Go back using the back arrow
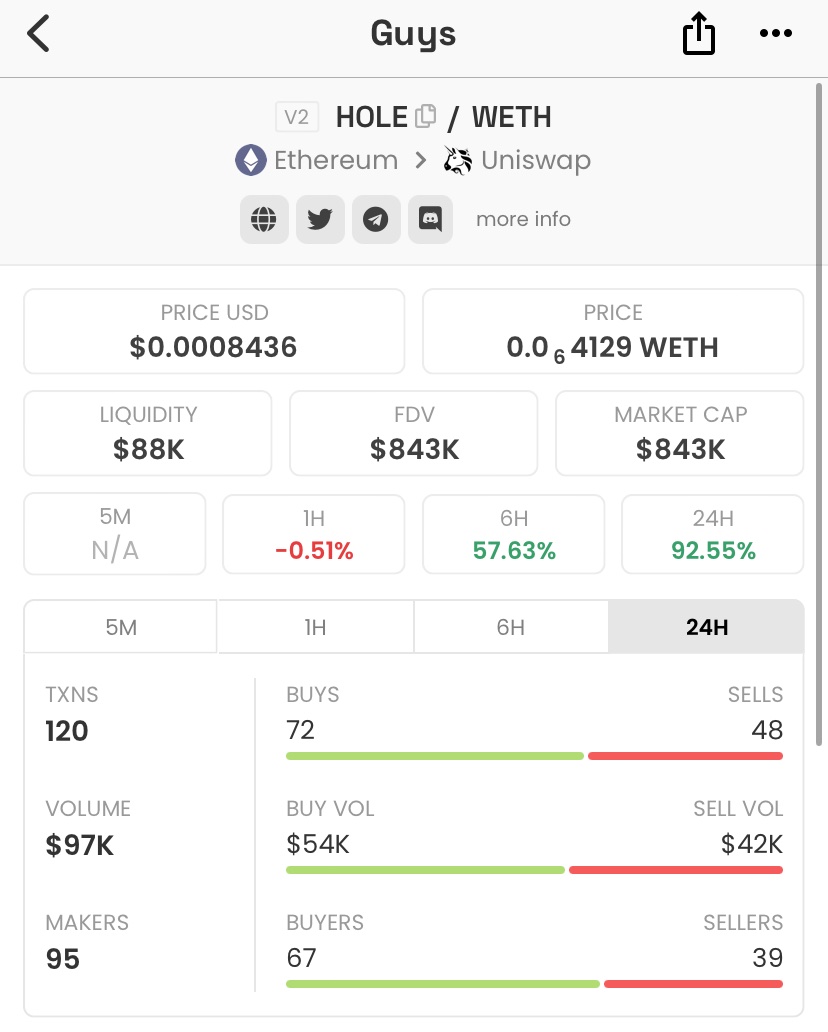This screenshot has height=1032, width=828. 38,34
